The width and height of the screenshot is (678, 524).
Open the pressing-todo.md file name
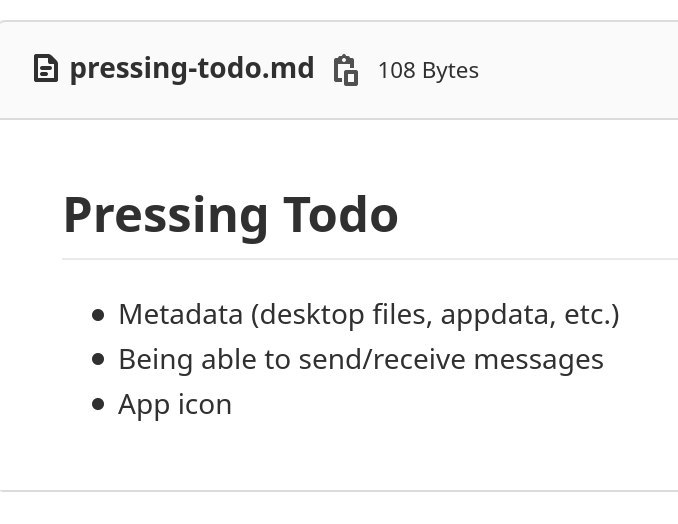coord(192,68)
